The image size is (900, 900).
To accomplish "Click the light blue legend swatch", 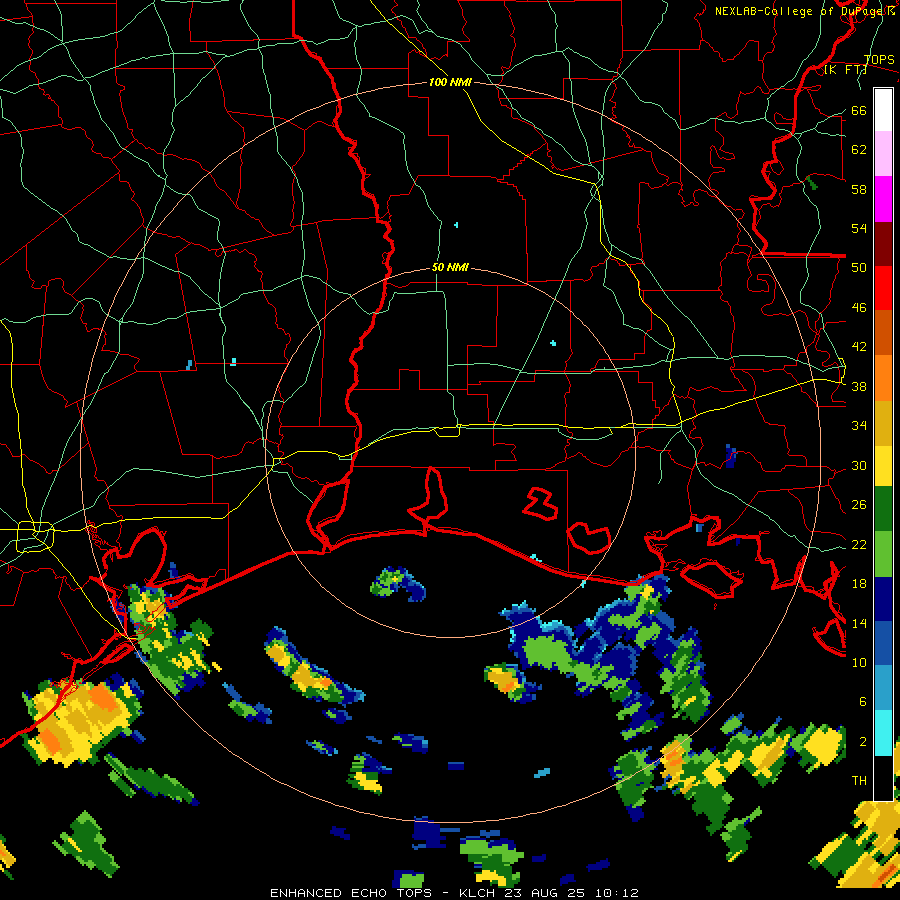I will (x=883, y=688).
